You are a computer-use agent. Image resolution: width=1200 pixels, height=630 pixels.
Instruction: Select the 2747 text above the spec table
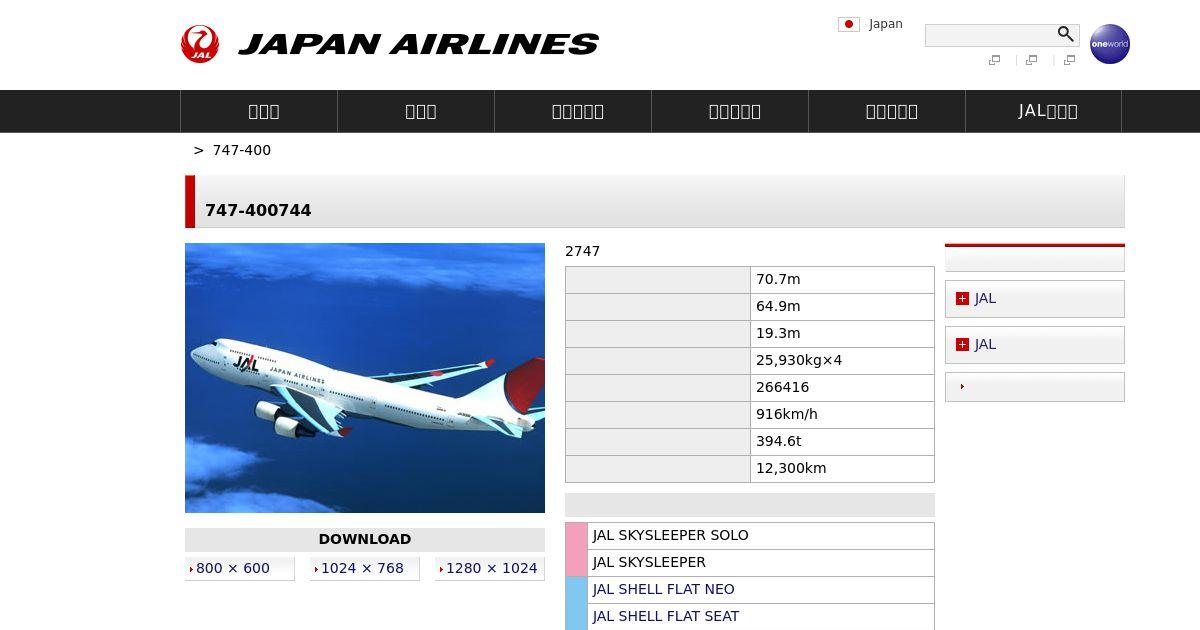(x=583, y=251)
